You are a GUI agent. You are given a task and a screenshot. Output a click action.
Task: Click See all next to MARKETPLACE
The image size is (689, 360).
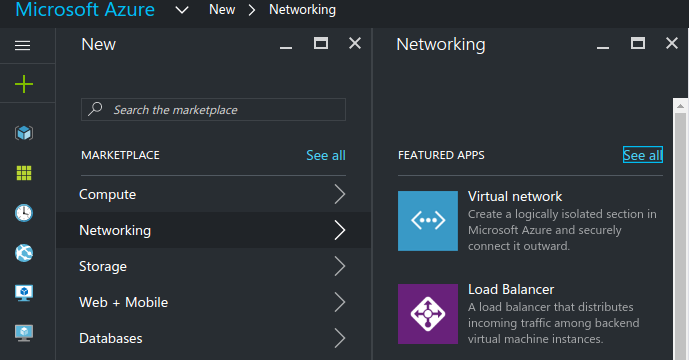point(326,155)
